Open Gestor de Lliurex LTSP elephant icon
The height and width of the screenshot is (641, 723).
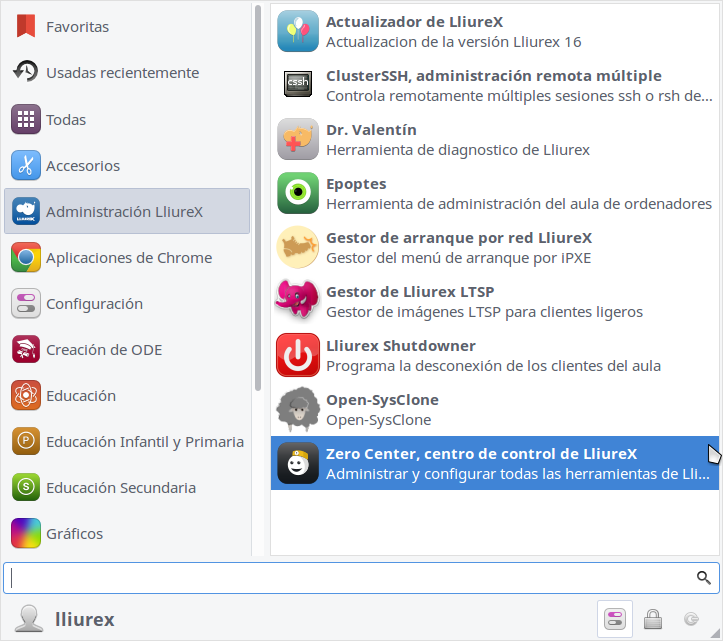(298, 299)
